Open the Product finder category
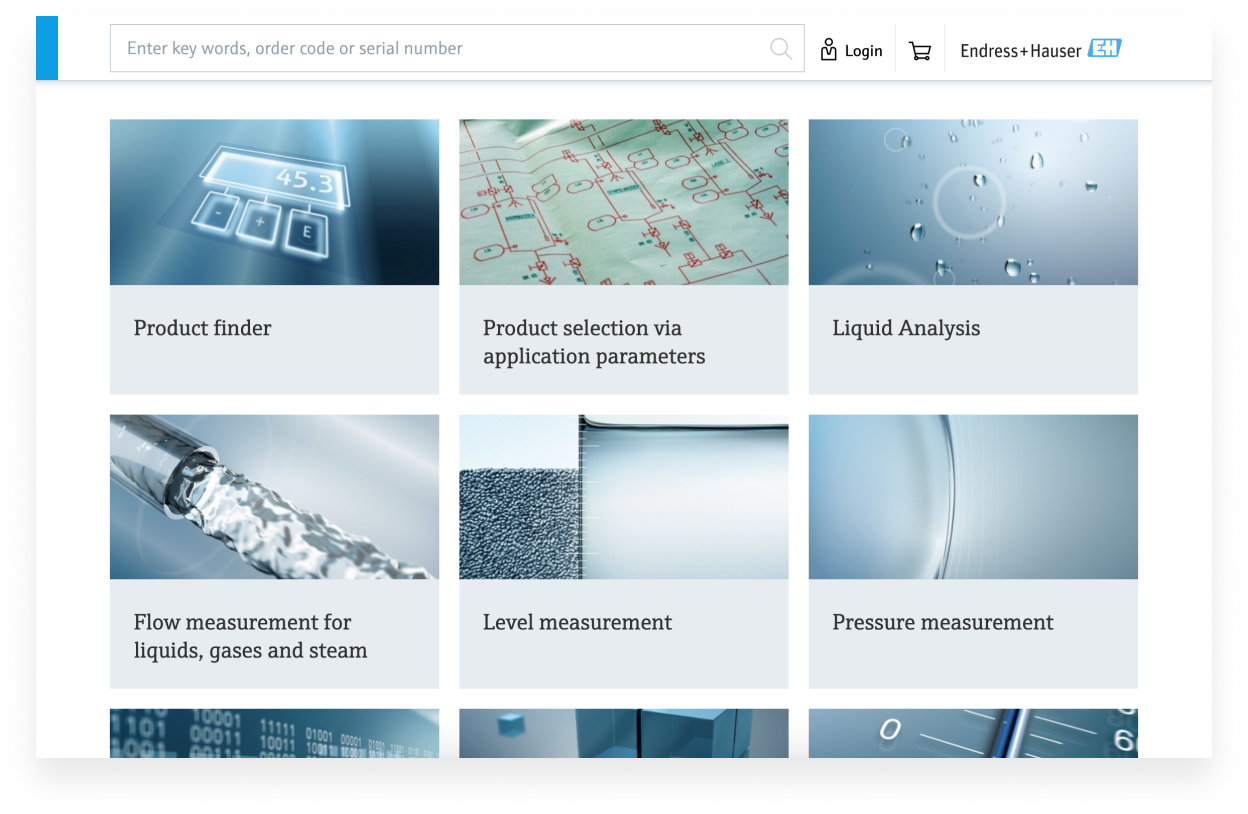The height and width of the screenshot is (814, 1248). [x=202, y=328]
